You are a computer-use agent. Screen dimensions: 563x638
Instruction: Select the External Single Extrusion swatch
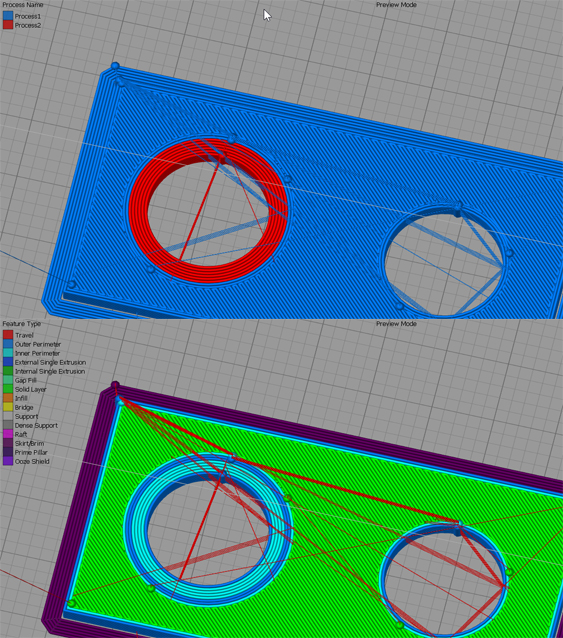8,362
